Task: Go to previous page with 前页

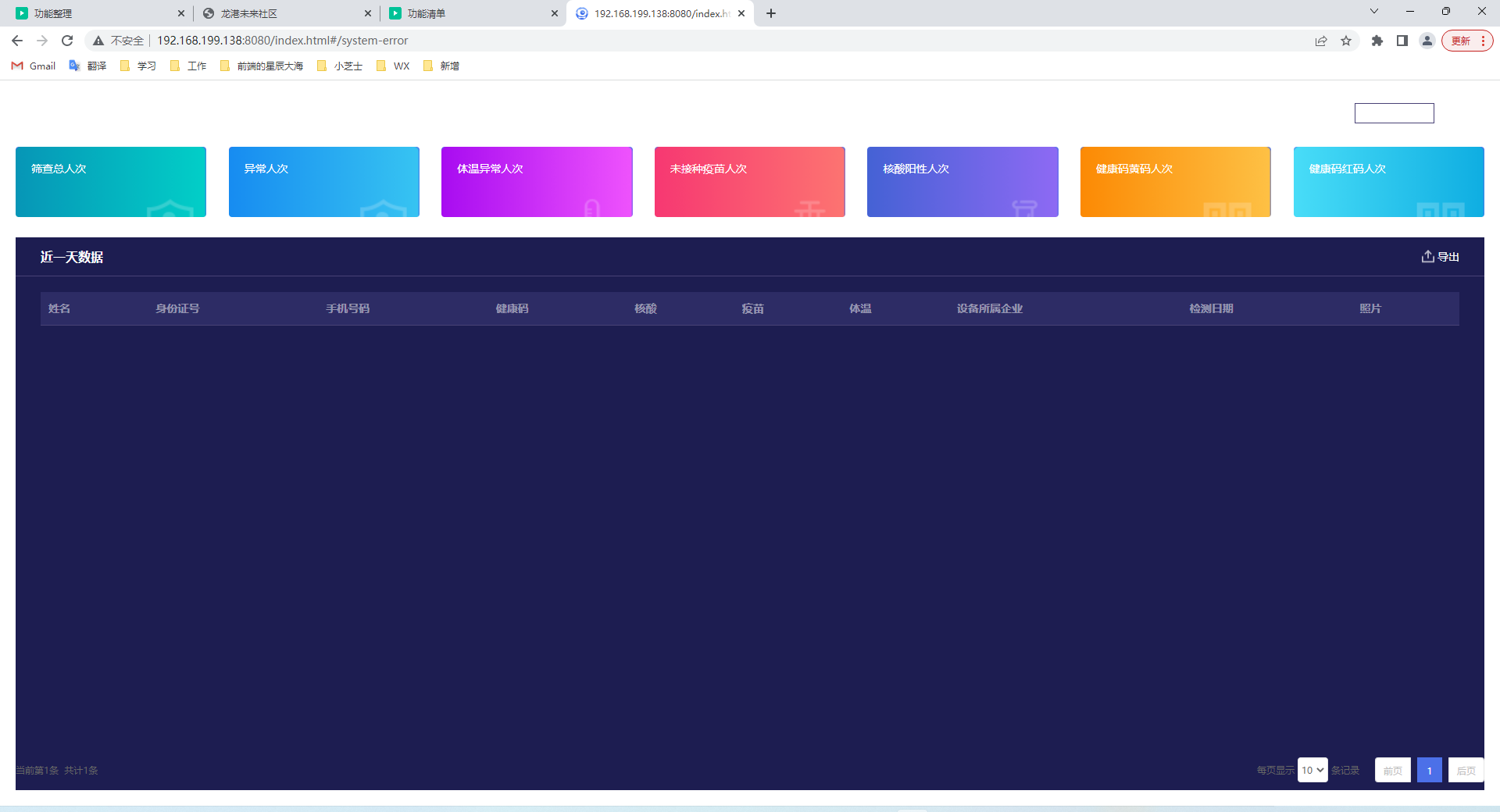Action: pos(1393,770)
